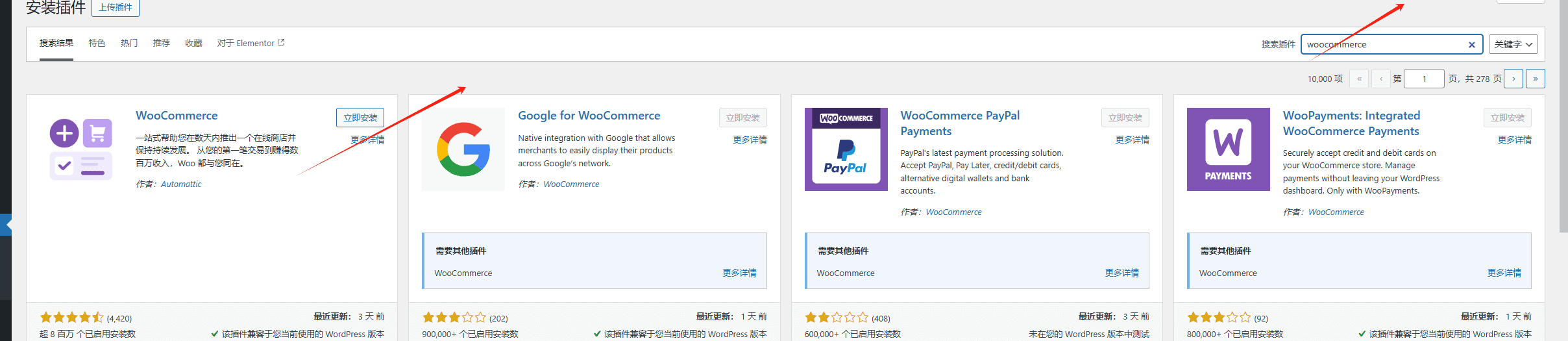Click the WooCommerce PayPal Payments icon
This screenshot has height=341, width=1568.
click(846, 149)
